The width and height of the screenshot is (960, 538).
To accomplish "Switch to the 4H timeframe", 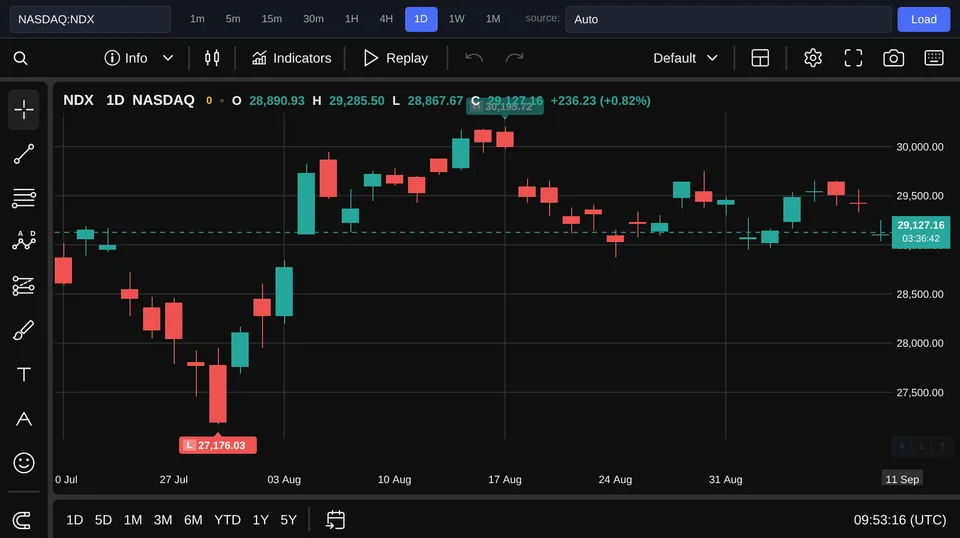I will 386,19.
